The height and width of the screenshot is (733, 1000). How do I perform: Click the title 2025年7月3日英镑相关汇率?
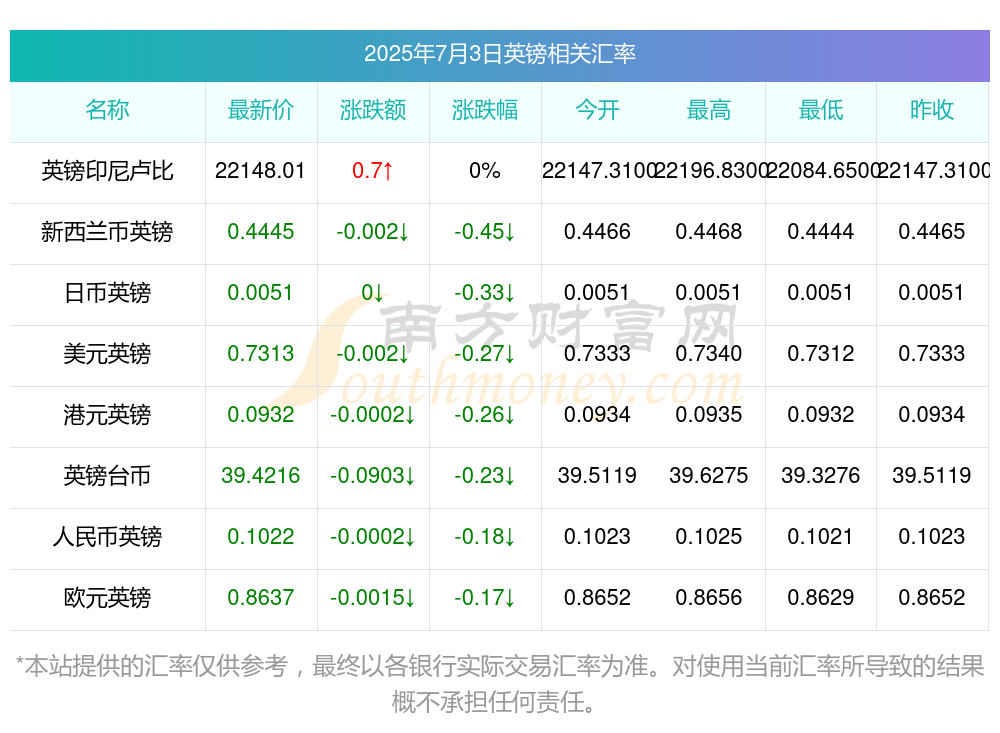(x=499, y=54)
